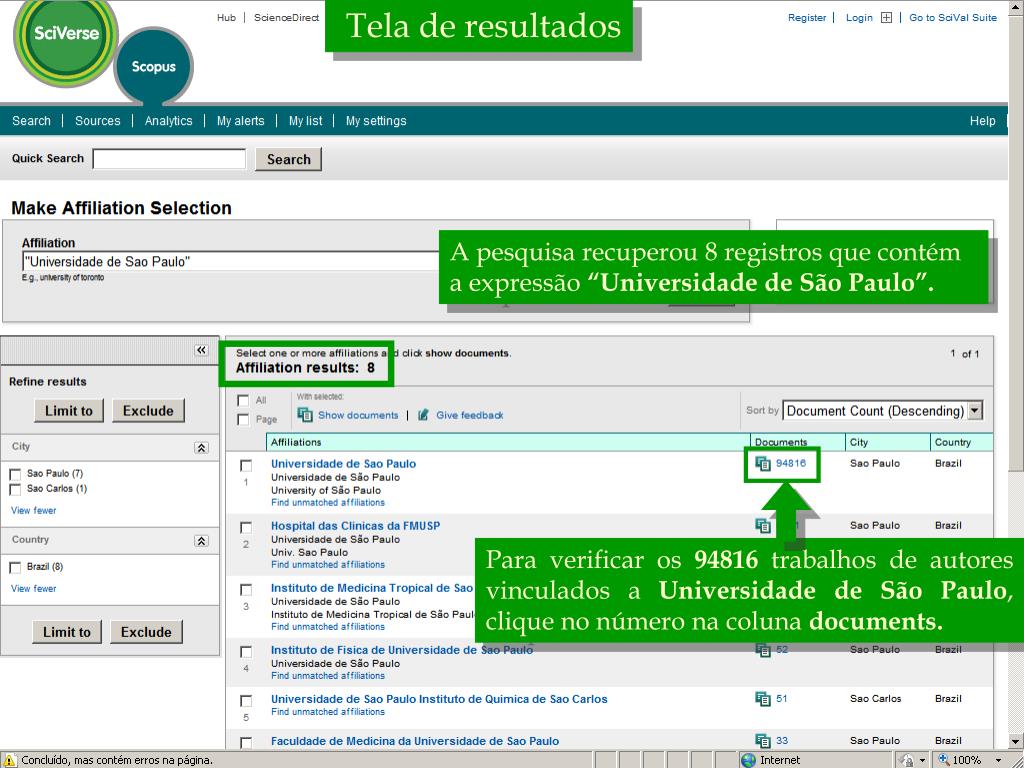Image resolution: width=1024 pixels, height=768 pixels.
Task: Click in the Quick Search input field
Action: click(x=169, y=159)
